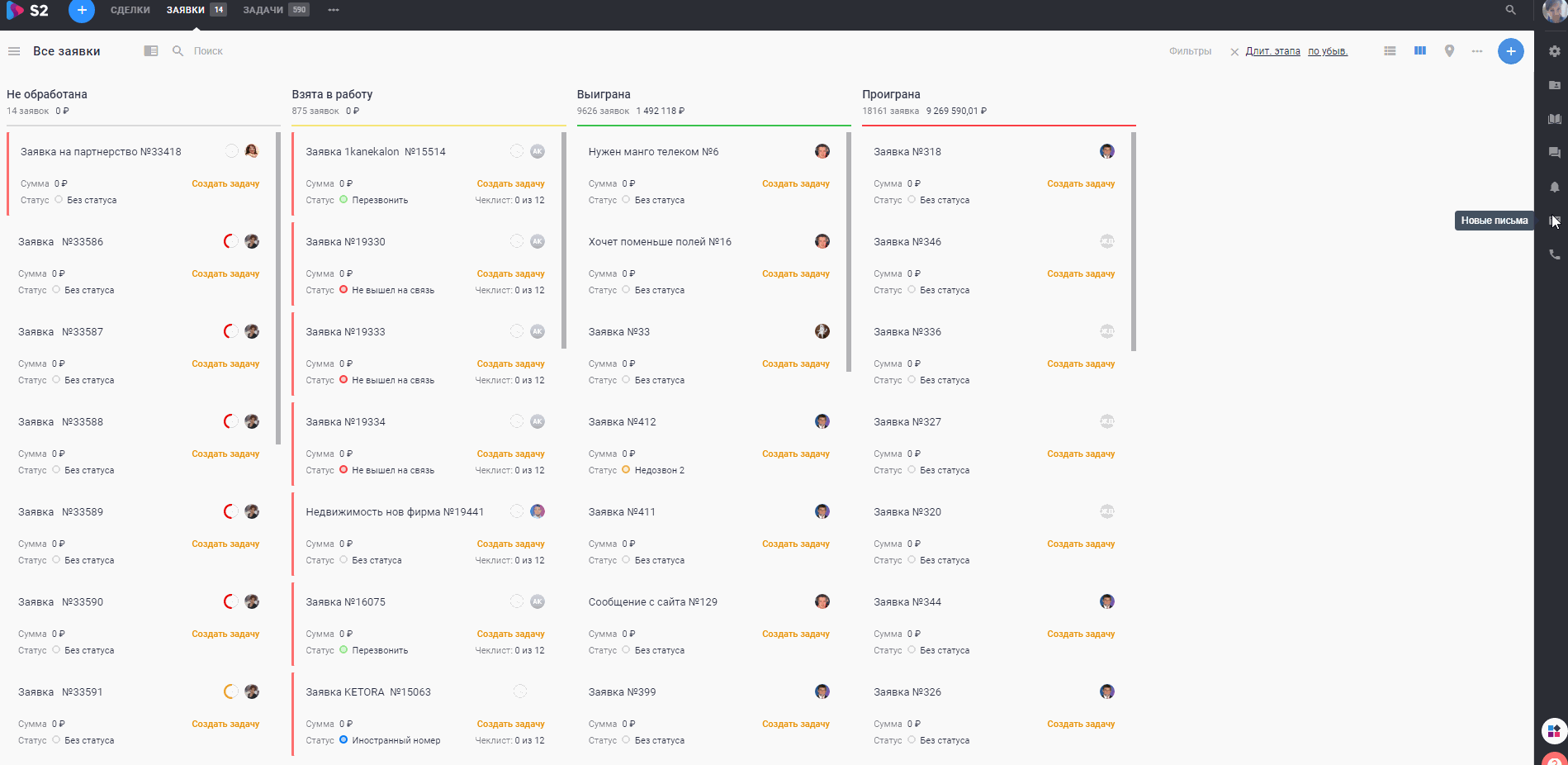
Task: Open the settings gear icon
Action: pyautogui.click(x=1555, y=50)
